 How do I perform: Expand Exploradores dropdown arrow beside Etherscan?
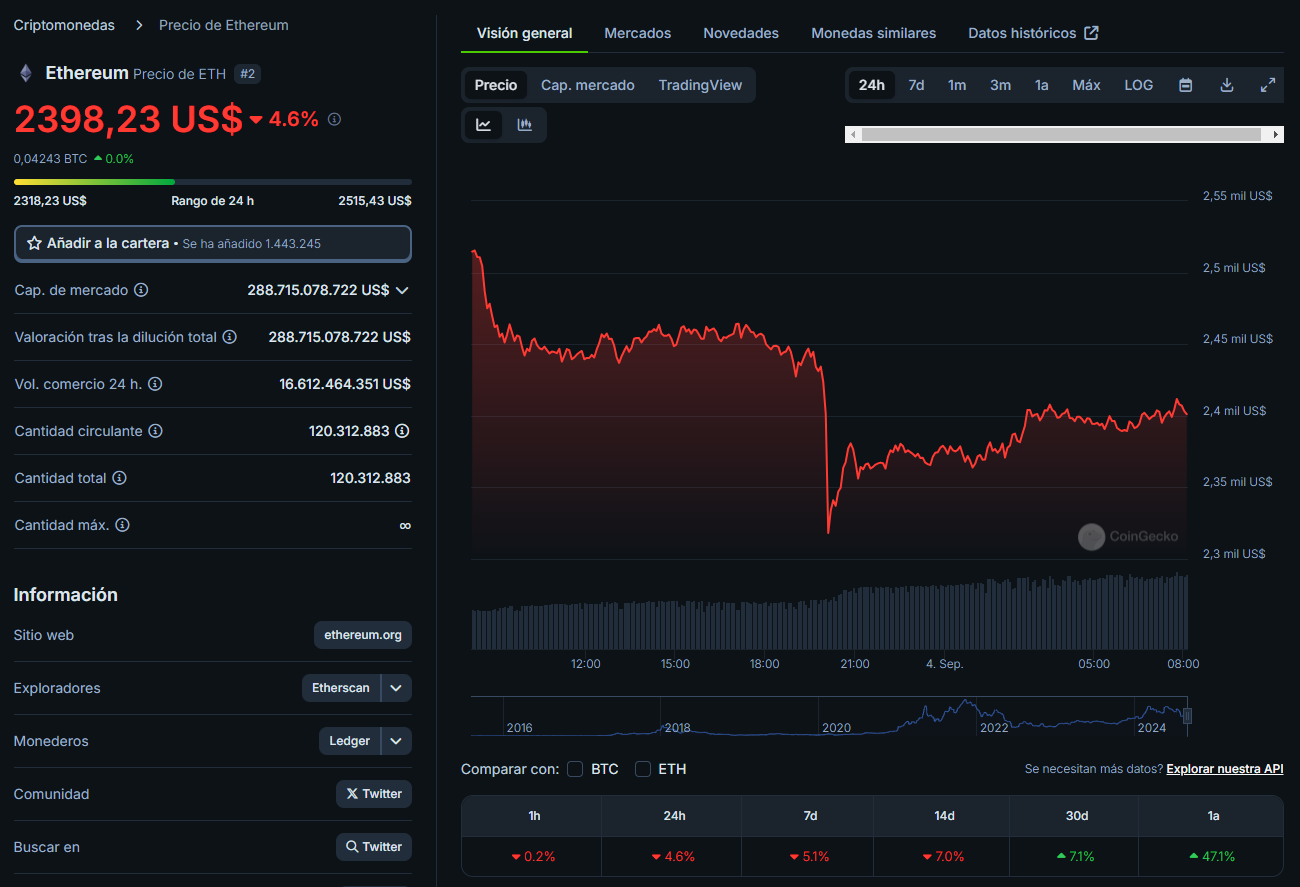coord(397,688)
